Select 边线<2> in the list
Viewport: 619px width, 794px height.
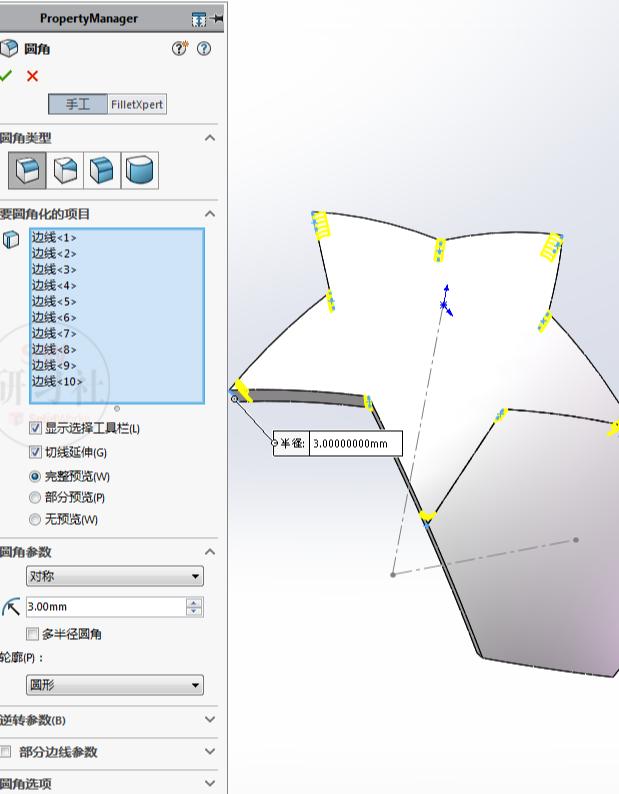click(54, 253)
